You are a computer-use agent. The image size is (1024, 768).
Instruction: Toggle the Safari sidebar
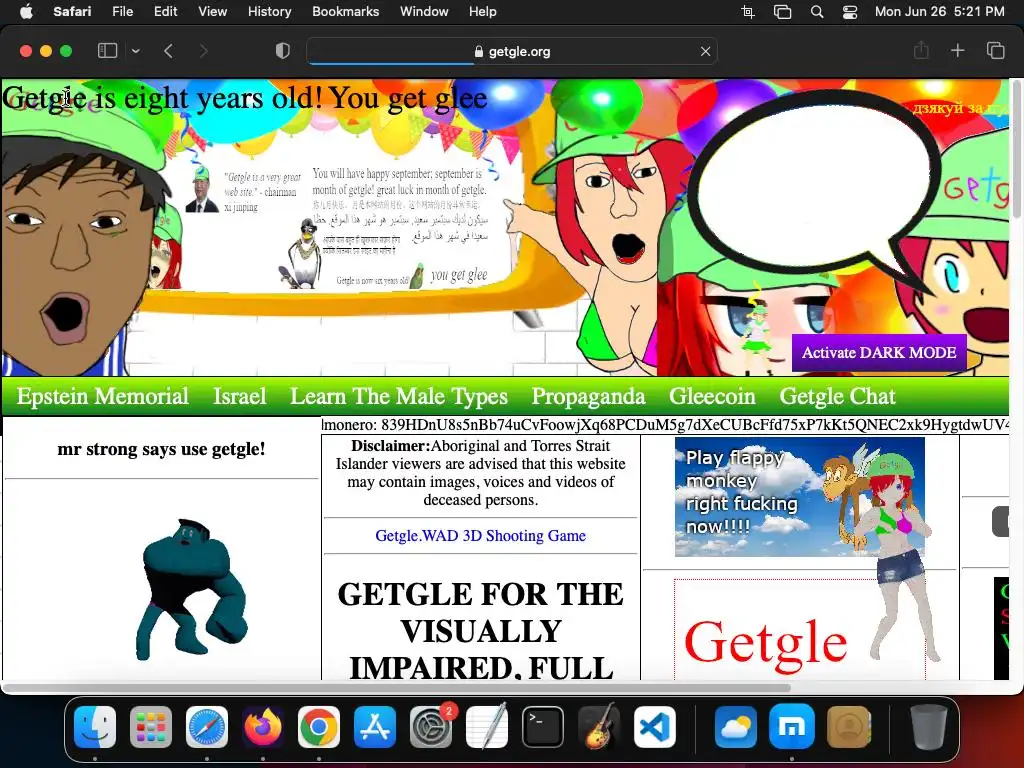tap(107, 51)
